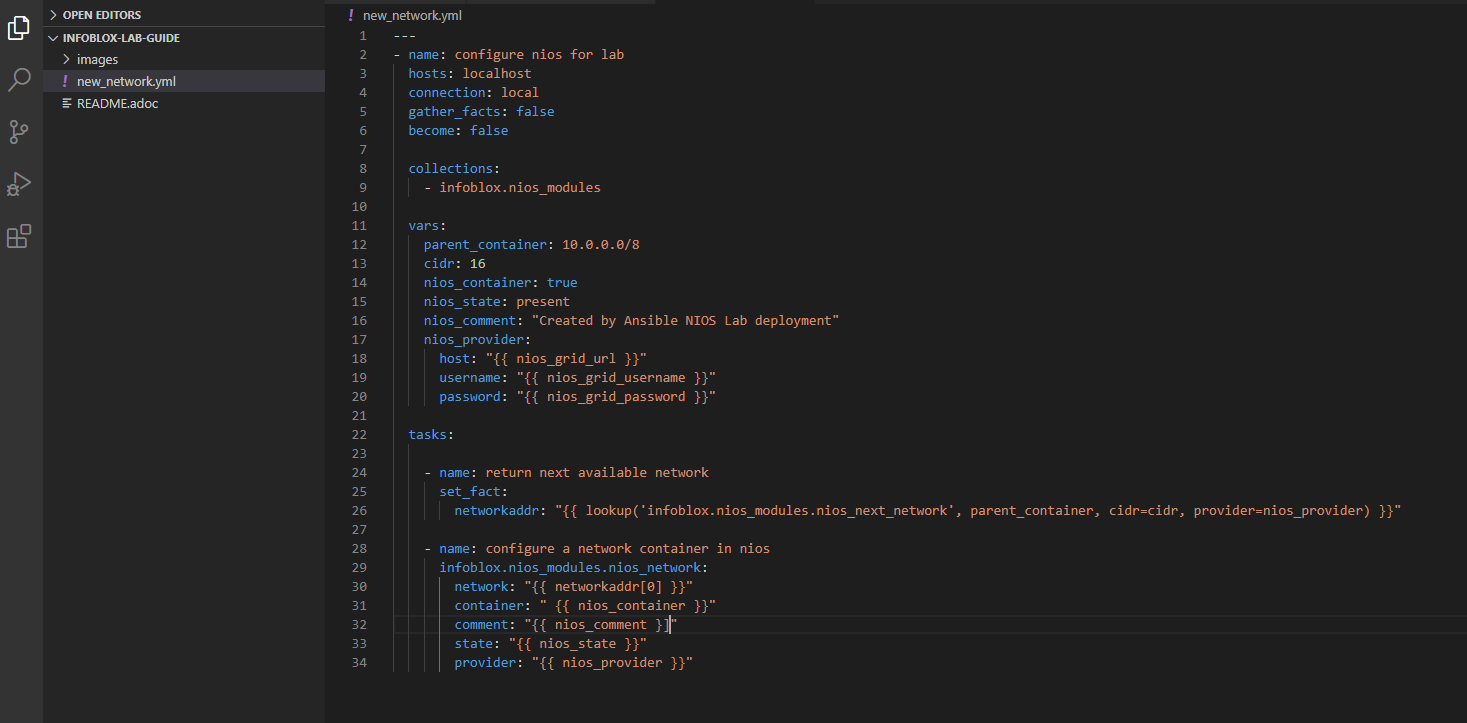Click the "tasks" key on line 22
Viewport: 1467px width, 723px height.
tap(428, 434)
